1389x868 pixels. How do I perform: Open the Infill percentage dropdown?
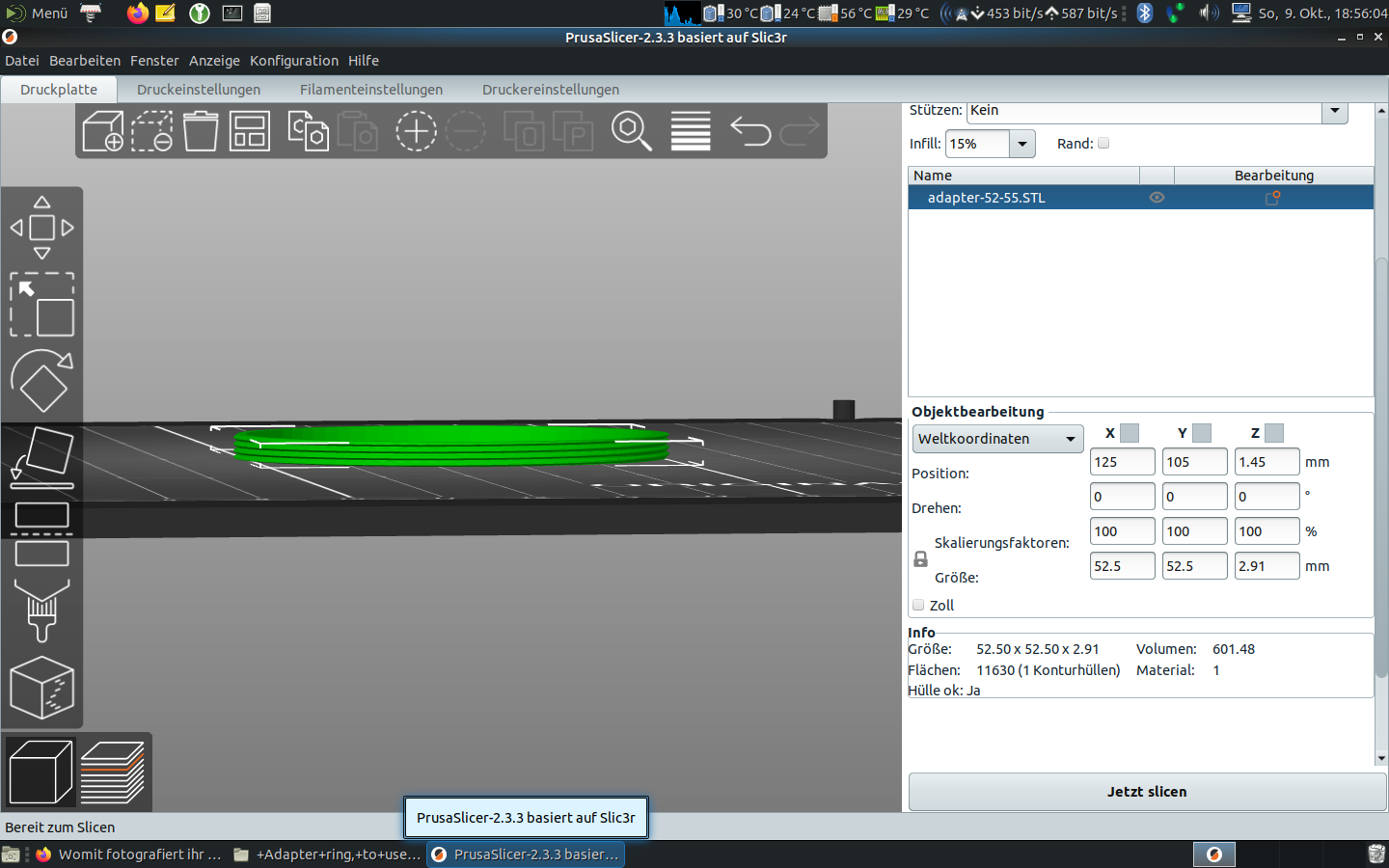point(1022,144)
